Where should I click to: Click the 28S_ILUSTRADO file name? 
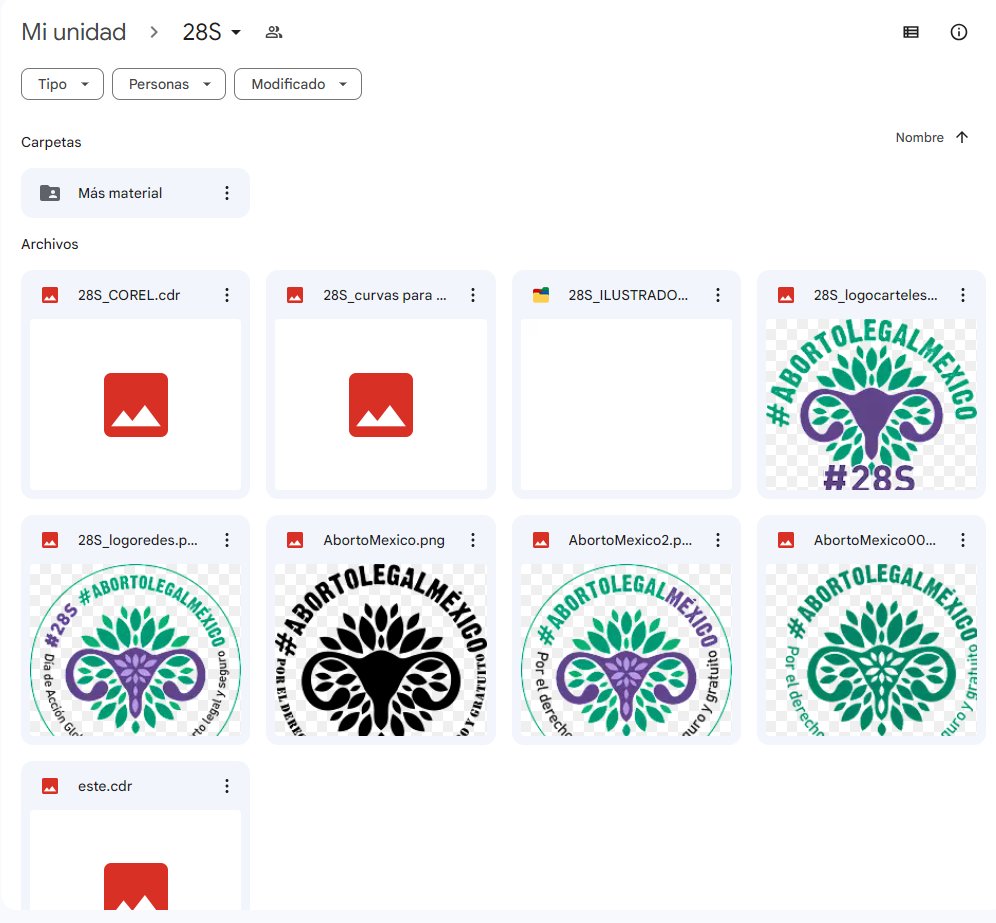tap(628, 295)
